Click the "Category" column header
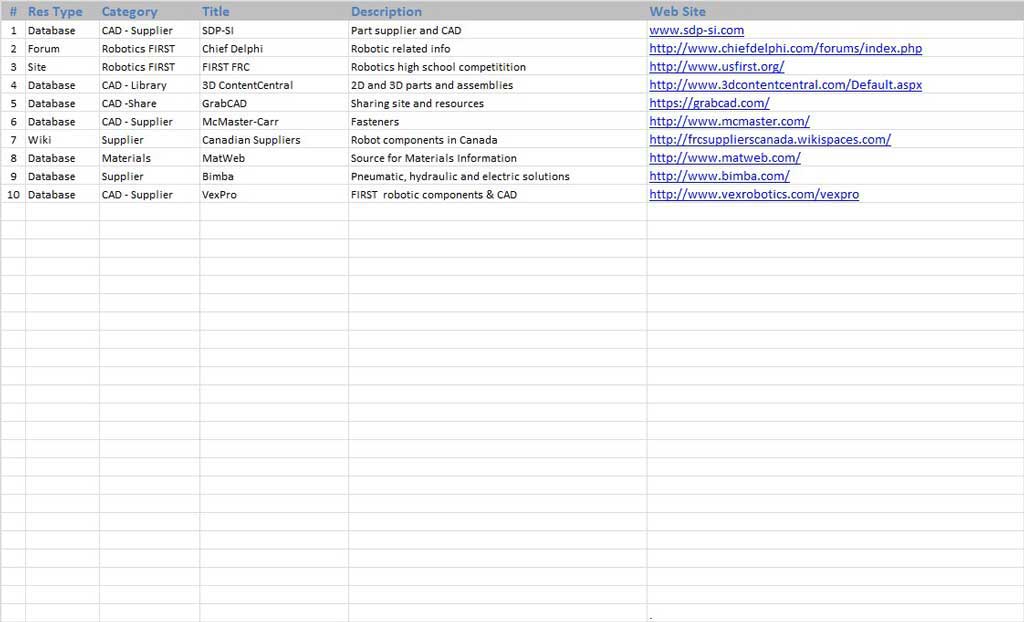 129,11
